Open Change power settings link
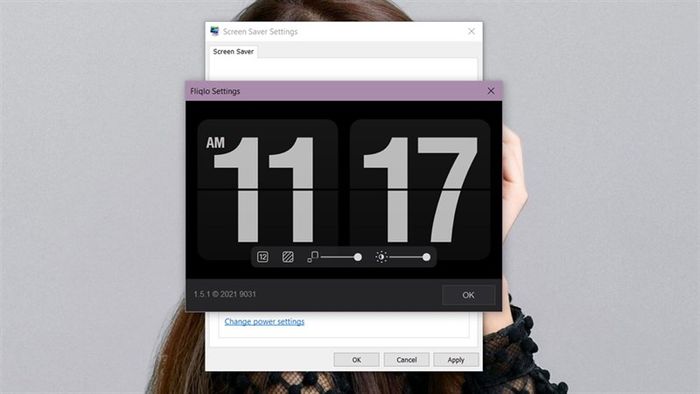 pyautogui.click(x=264, y=321)
